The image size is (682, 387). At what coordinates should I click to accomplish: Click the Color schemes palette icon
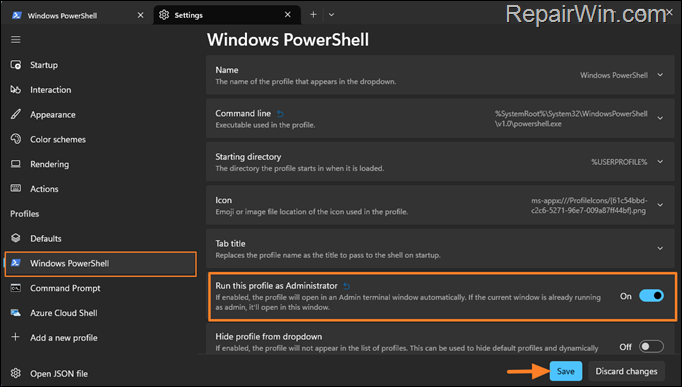pyautogui.click(x=16, y=139)
